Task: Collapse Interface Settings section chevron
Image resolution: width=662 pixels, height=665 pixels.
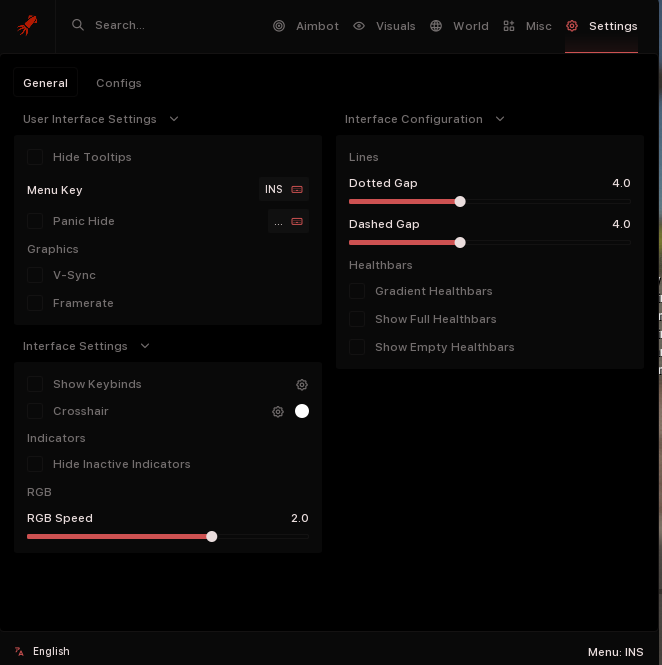Action: [145, 346]
